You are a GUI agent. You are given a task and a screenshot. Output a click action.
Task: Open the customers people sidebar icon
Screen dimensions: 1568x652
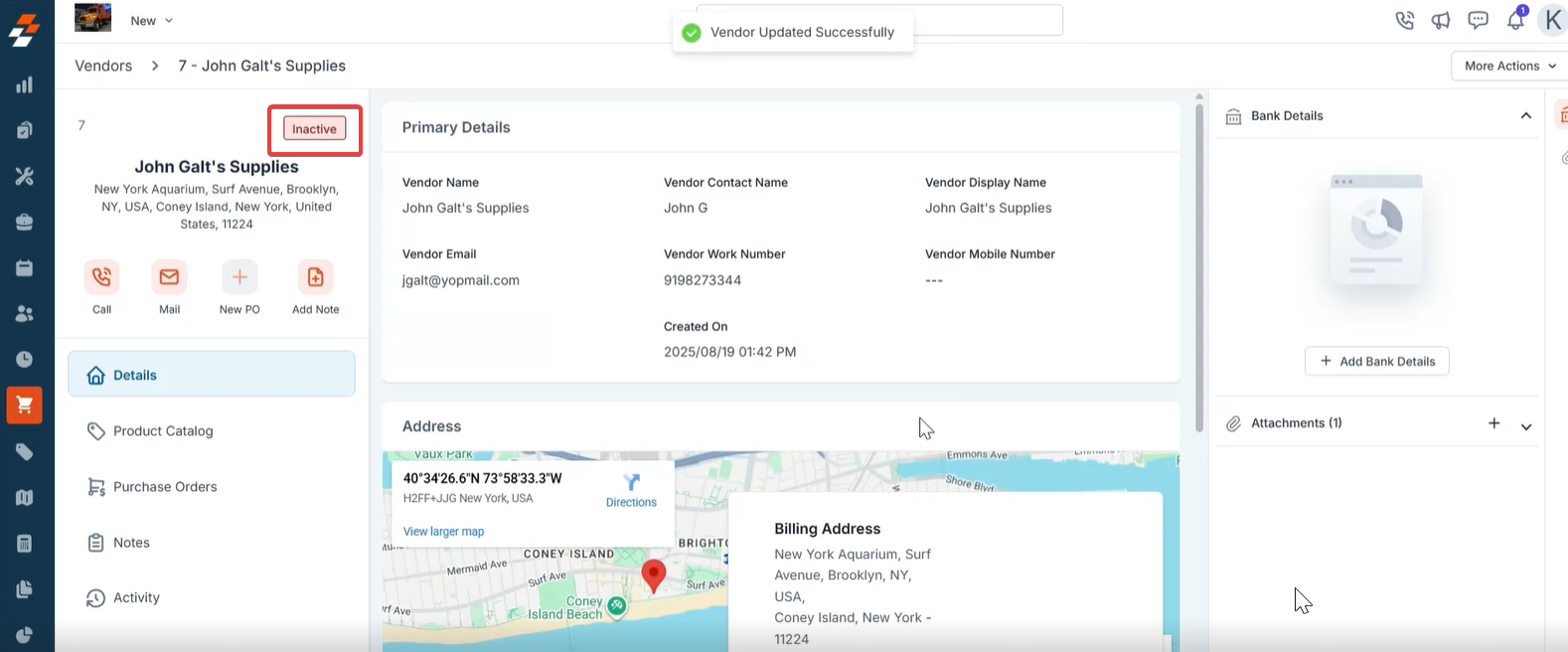[x=25, y=313]
